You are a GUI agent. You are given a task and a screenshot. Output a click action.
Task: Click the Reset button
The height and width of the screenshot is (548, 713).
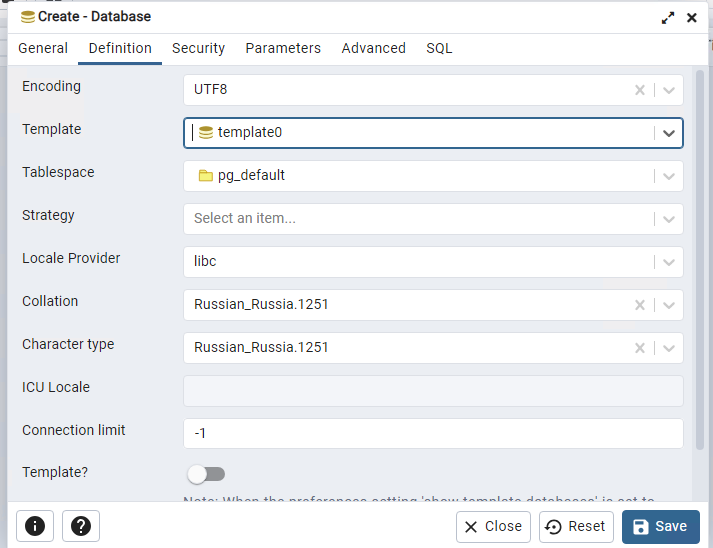point(576,527)
